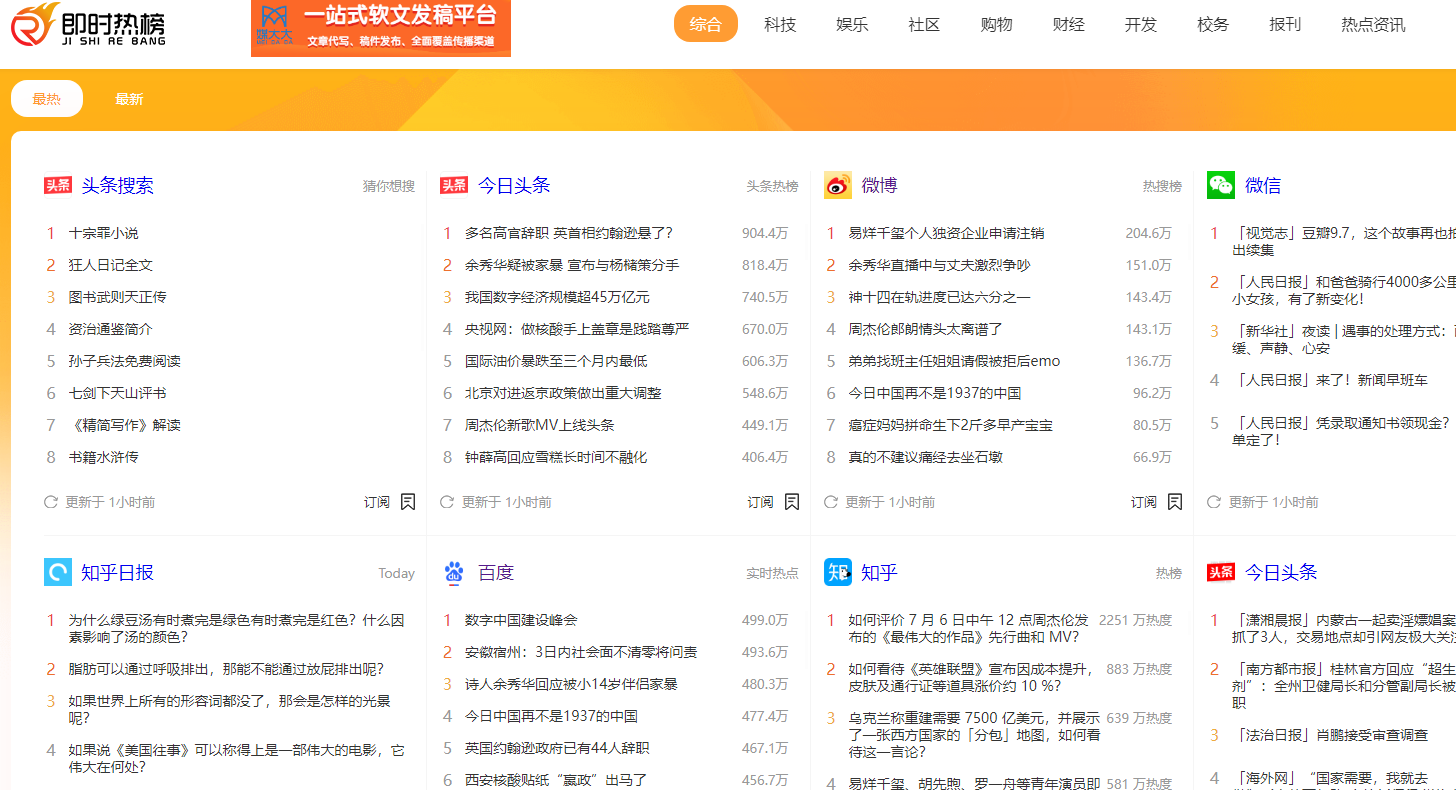Open 真的不建议痛经去坐石墩 topic
Image resolution: width=1456 pixels, height=790 pixels.
click(x=925, y=457)
